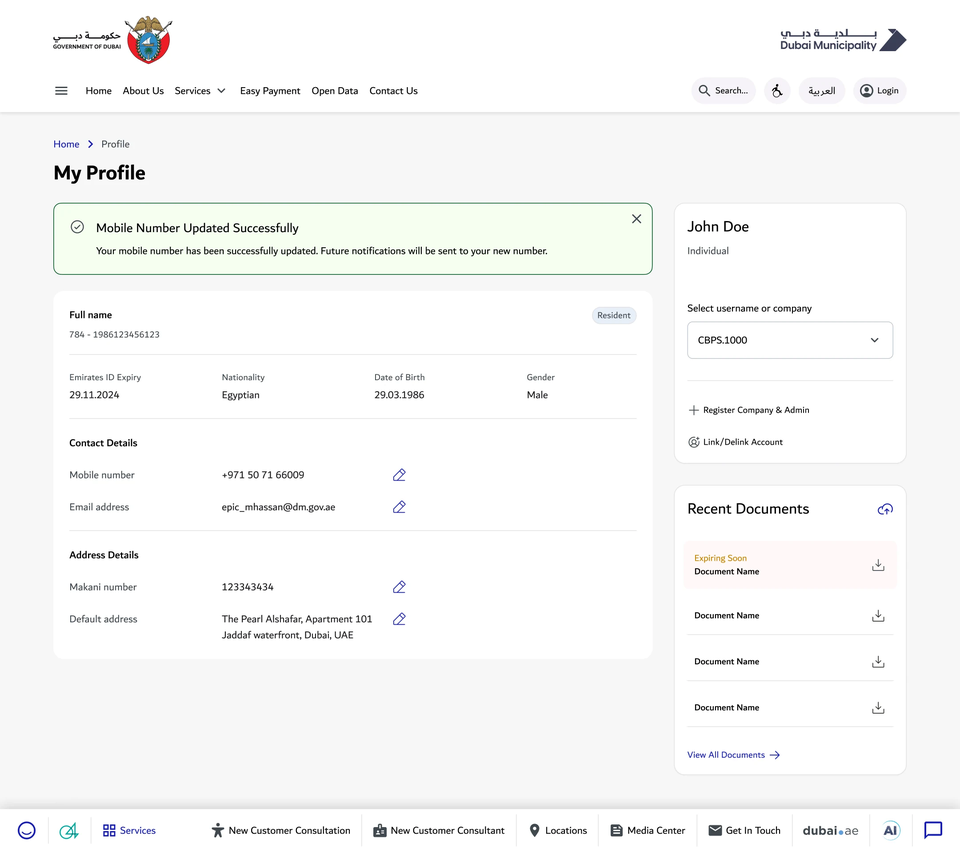Open the happiness meter smiley icon

(x=26, y=831)
